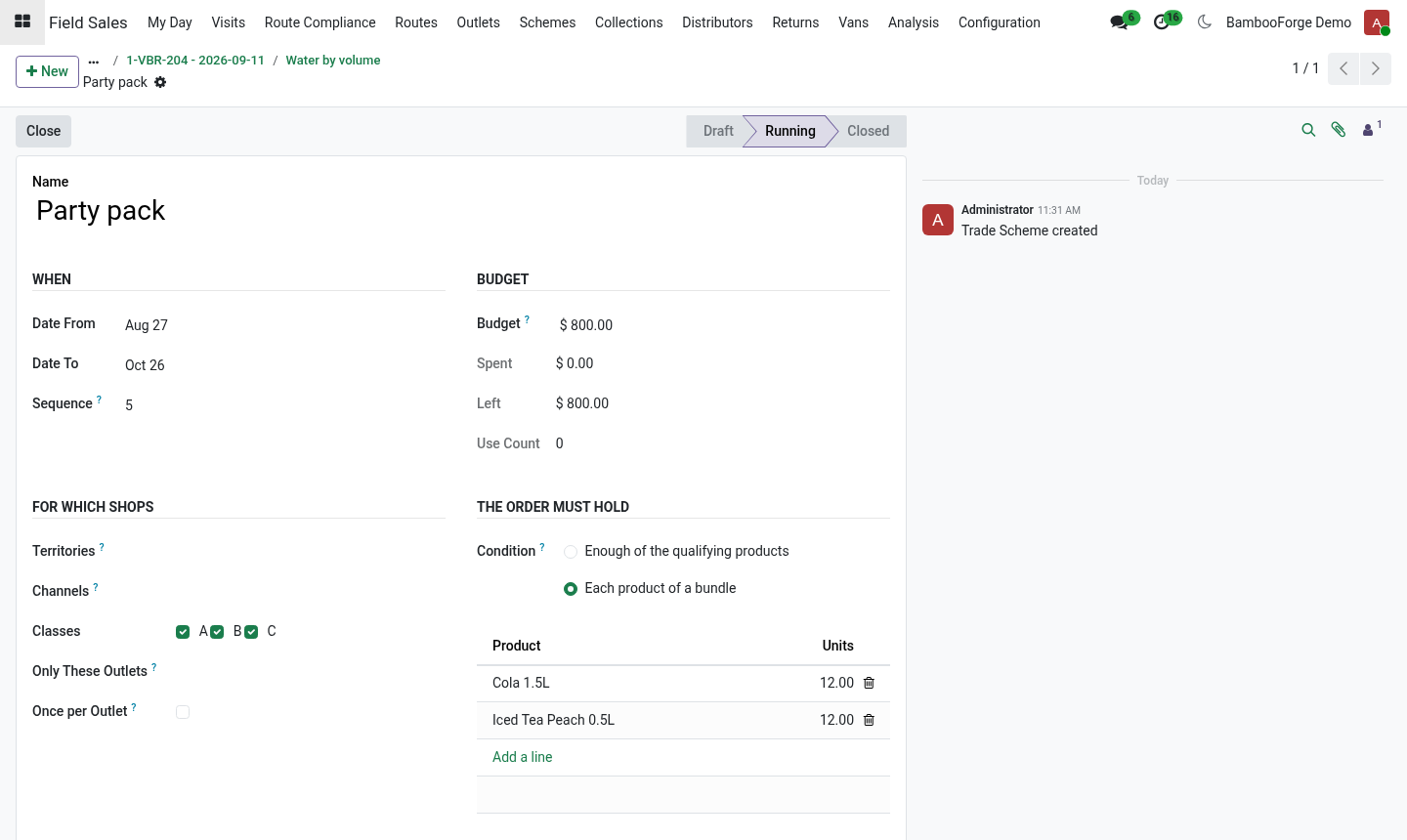Click the Administrator message avatar
1407x840 pixels.
tap(938, 220)
